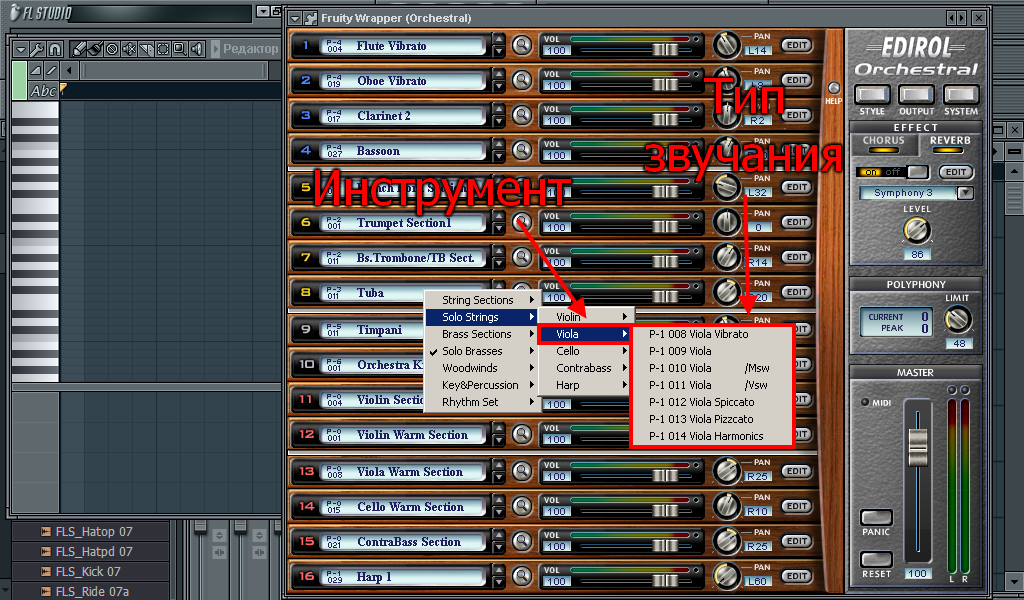Viewport: 1024px width, 600px height.
Task: Click the magnifier icon on Bassoon row
Action: 521,151
